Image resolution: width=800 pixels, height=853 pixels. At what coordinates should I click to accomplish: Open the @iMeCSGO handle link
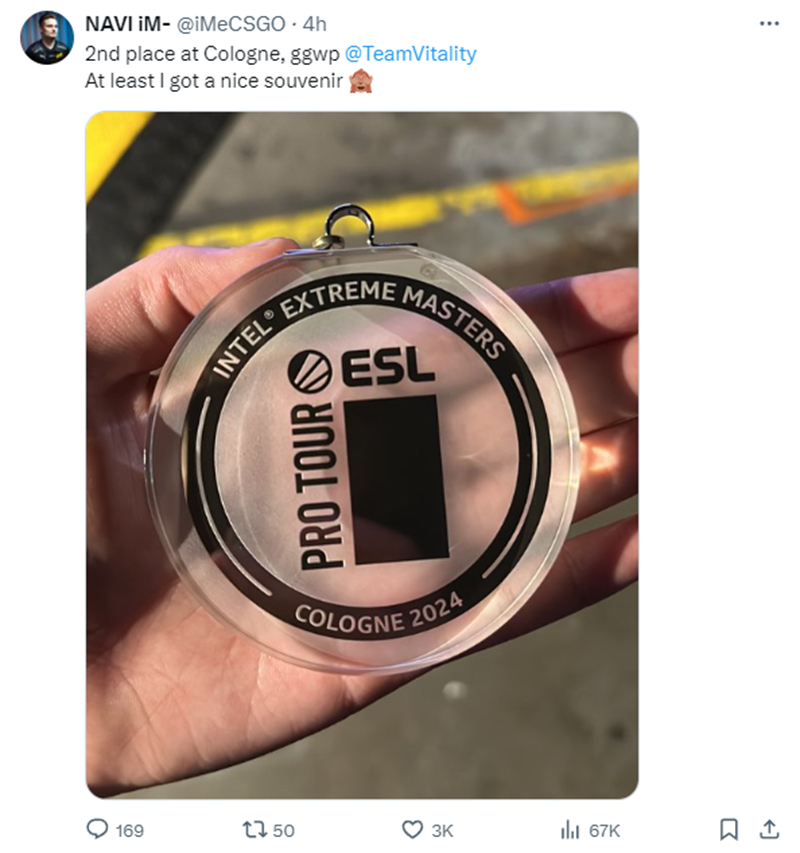point(231,24)
